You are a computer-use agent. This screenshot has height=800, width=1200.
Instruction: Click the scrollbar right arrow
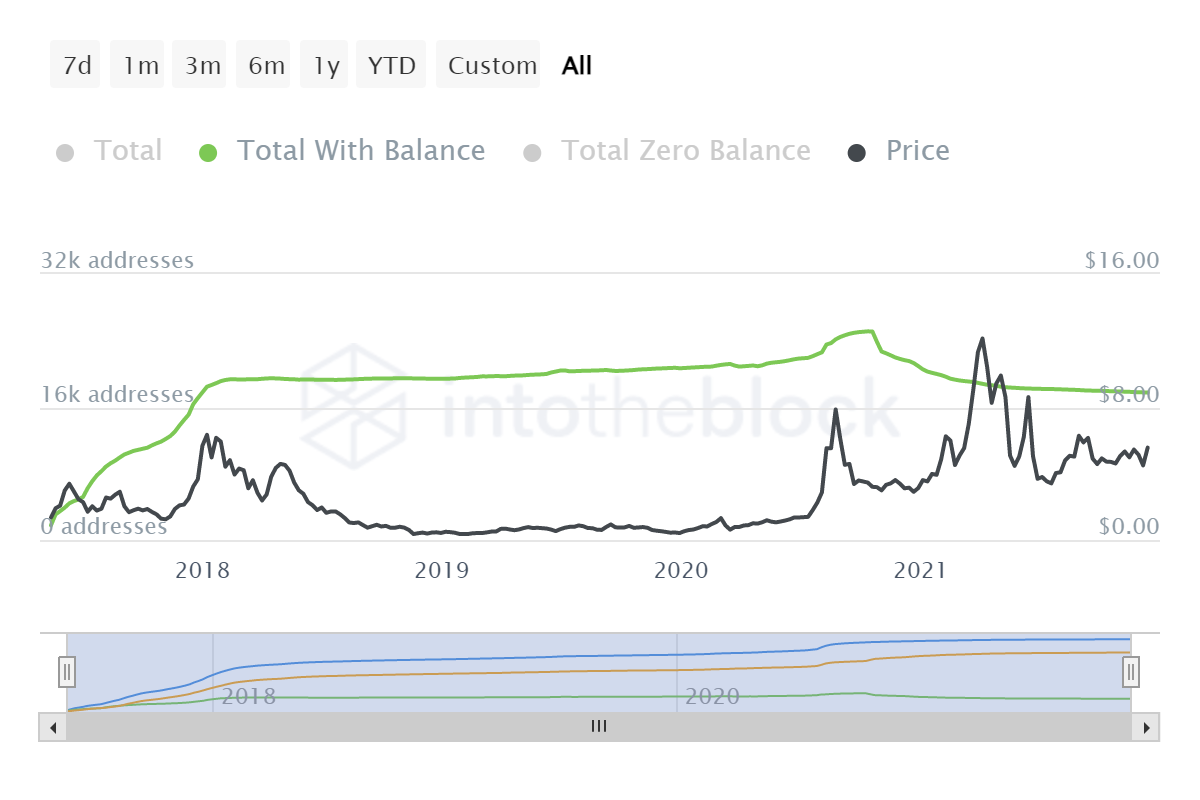coord(1146,728)
